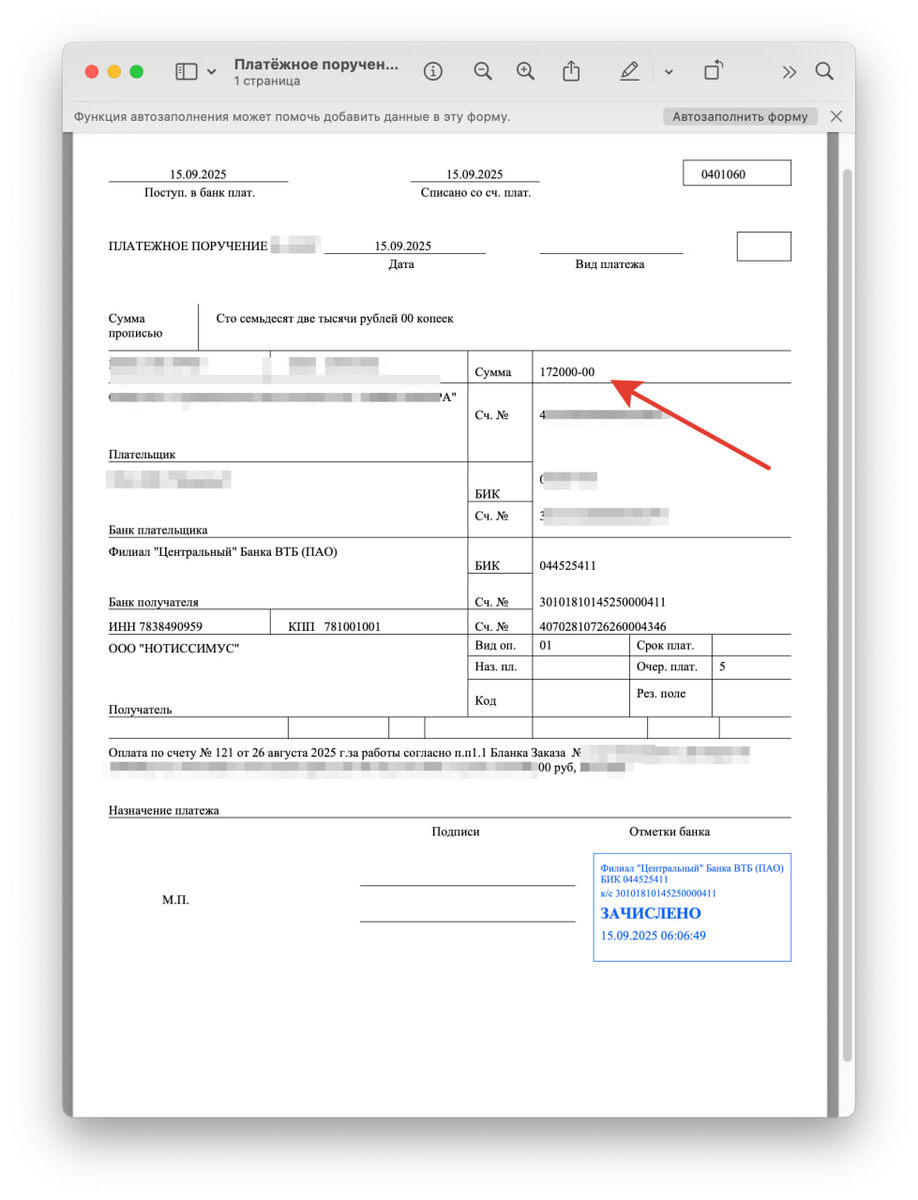
Task: Close the Preview window
Action: 92,72
